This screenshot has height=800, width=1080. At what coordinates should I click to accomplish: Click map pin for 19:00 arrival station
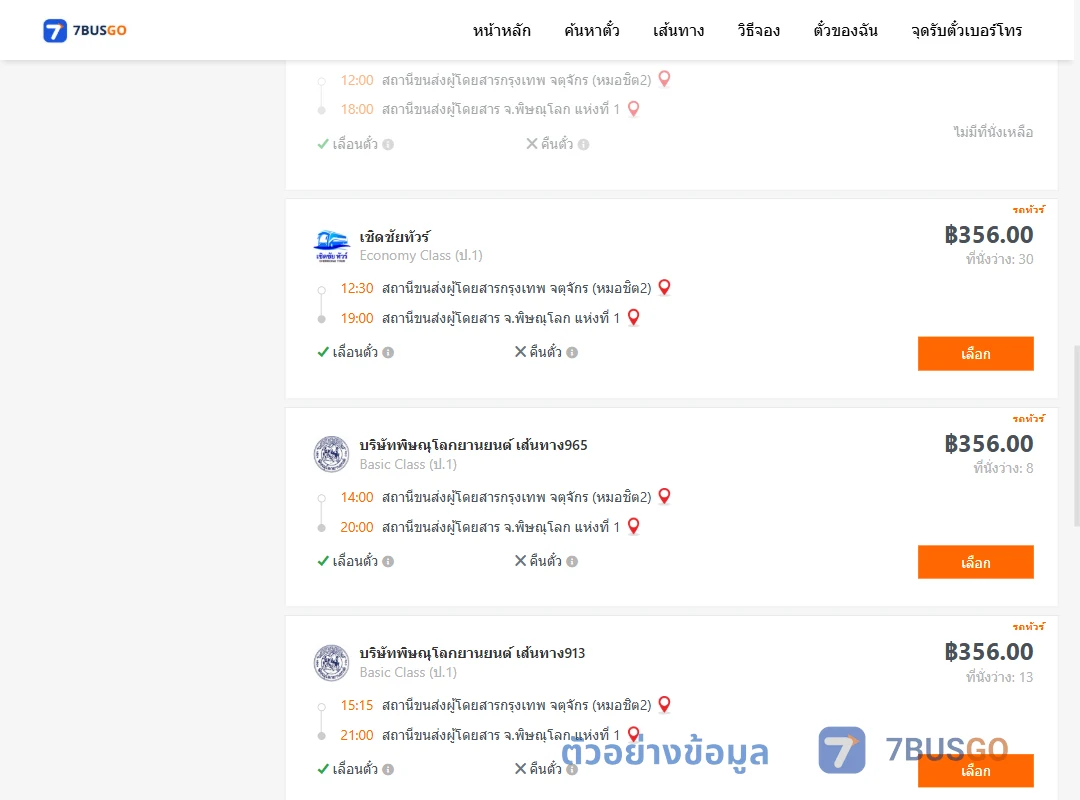634,317
